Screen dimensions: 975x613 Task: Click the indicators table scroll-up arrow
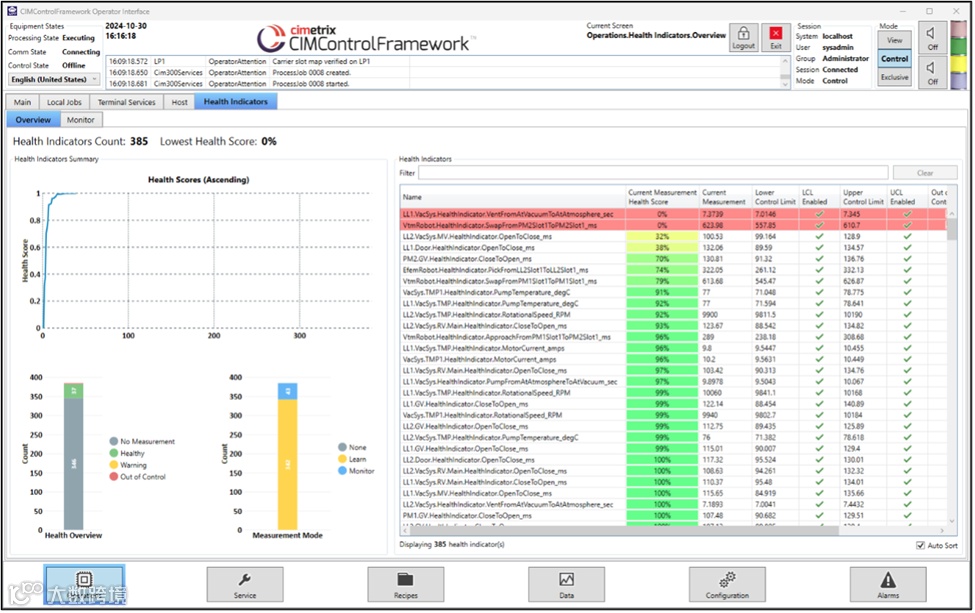click(x=951, y=214)
